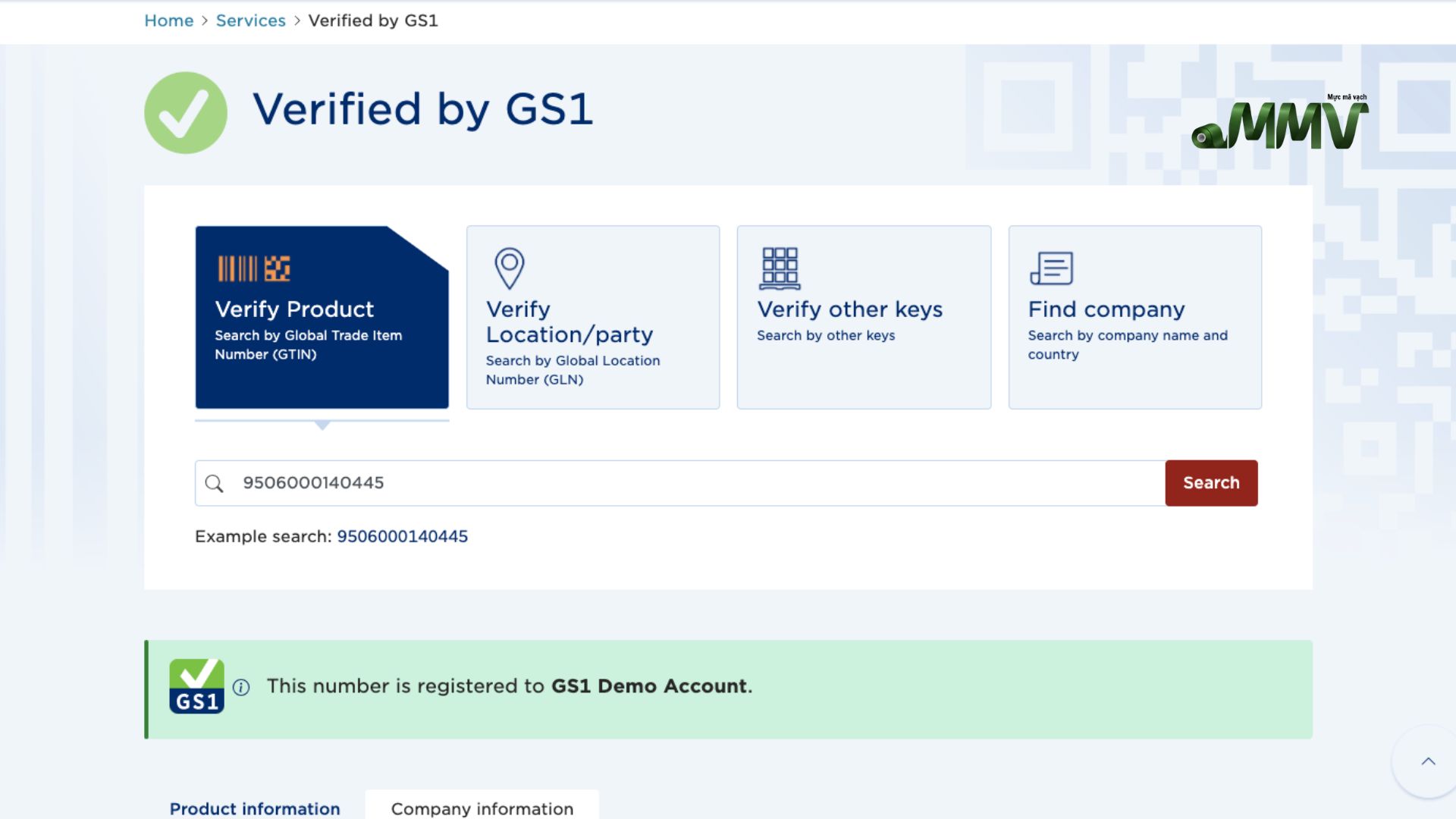Focus the GTIN search input field

(680, 483)
